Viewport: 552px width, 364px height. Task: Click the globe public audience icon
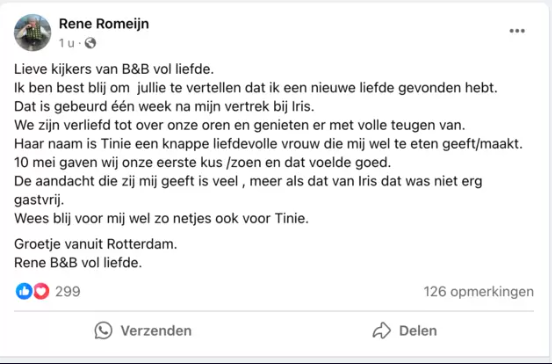(90, 43)
